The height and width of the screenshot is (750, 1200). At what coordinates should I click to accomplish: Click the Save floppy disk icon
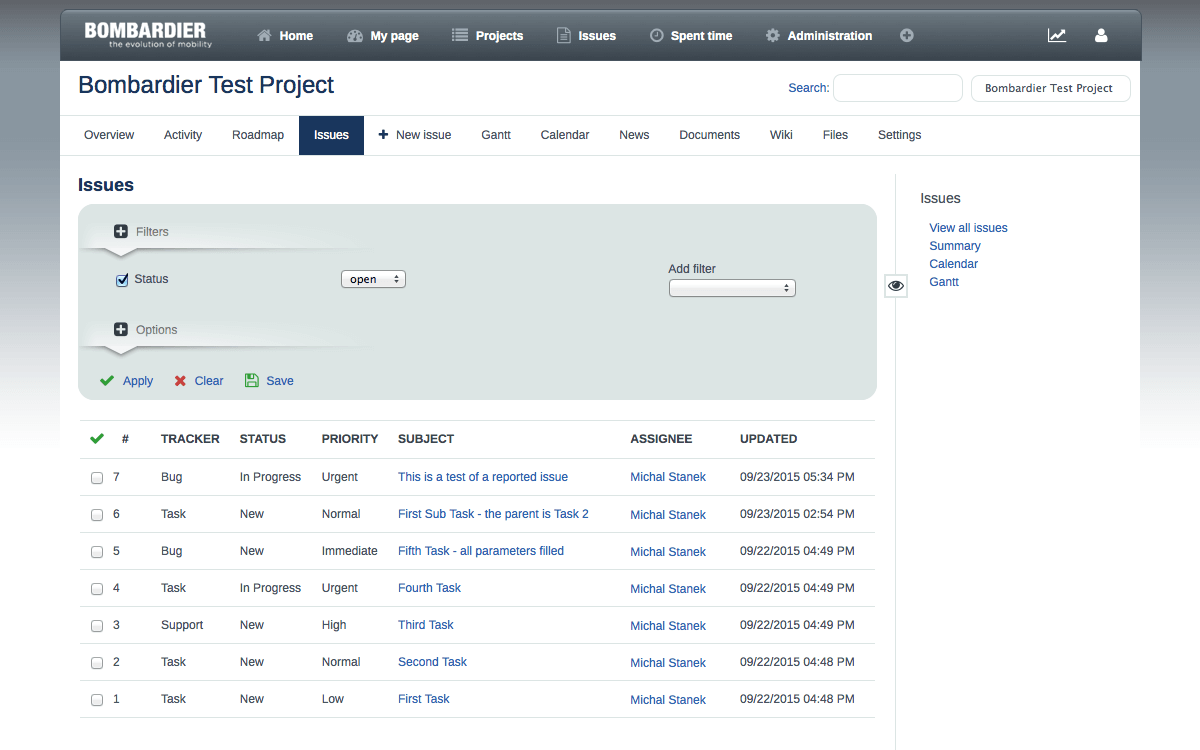pyautogui.click(x=252, y=380)
